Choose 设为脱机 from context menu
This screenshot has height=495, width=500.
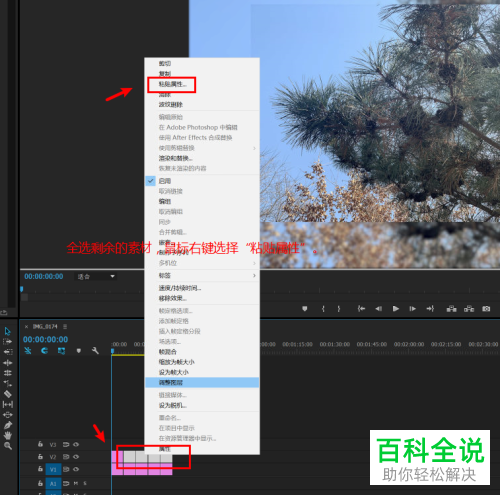pos(173,406)
